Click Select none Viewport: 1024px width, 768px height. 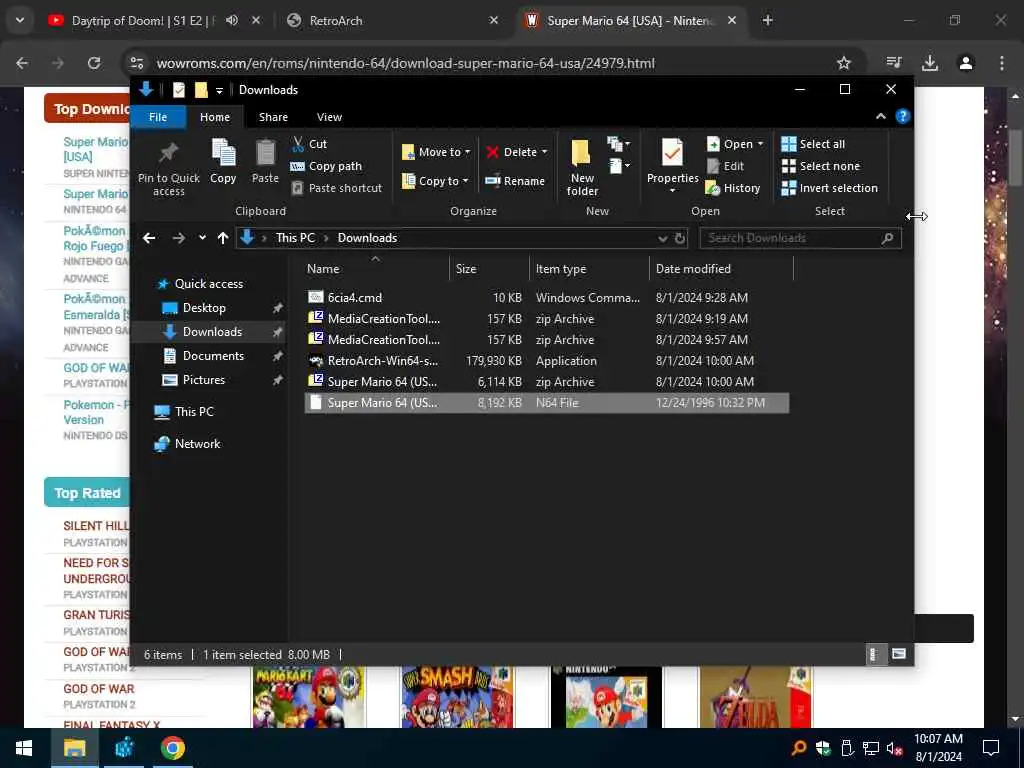821,166
